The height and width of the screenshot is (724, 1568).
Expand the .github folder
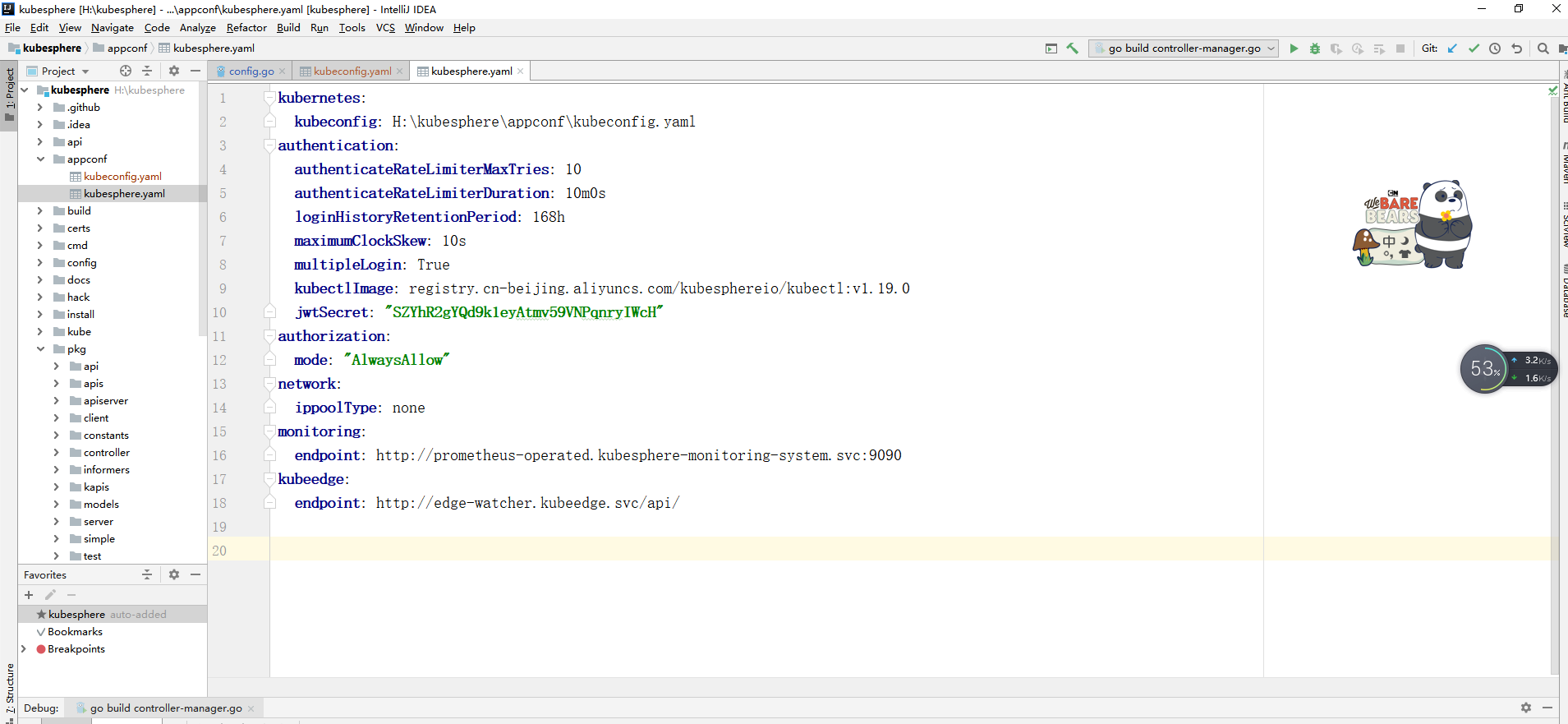click(39, 108)
